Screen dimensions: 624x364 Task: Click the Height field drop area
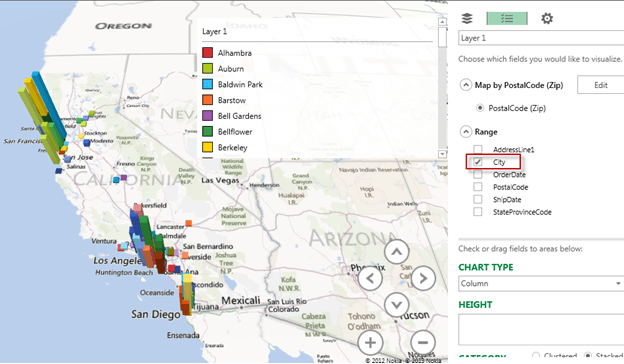pyautogui.click(x=541, y=329)
